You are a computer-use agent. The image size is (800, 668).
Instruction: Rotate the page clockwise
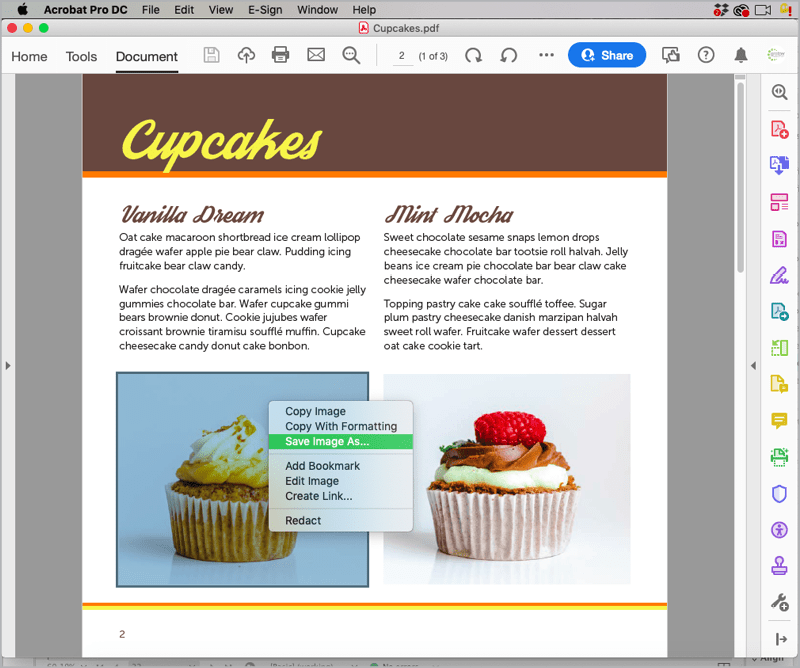coord(473,55)
